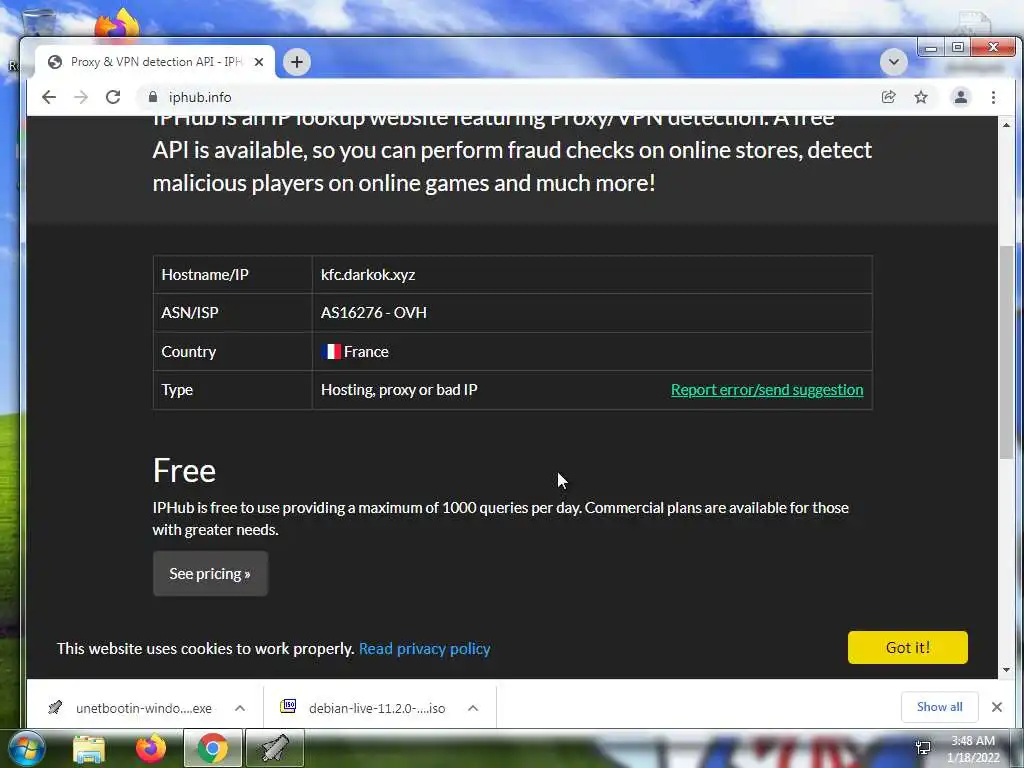Click the vertical scrollbar thumb
This screenshot has width=1024, height=768.
point(1006,353)
